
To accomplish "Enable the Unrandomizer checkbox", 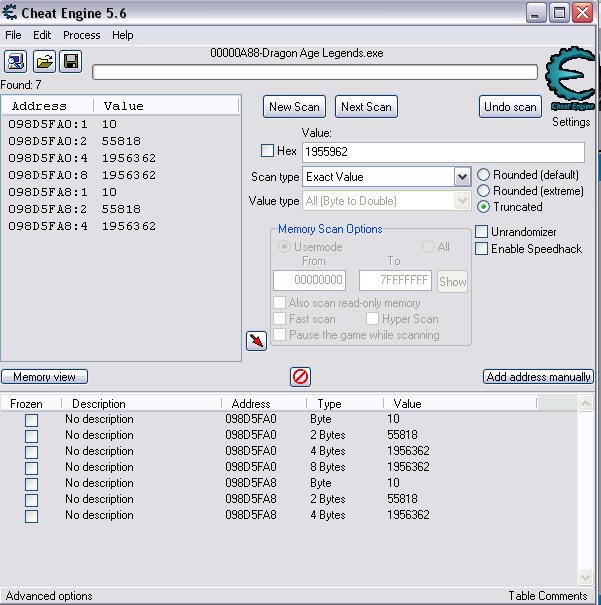I will click(x=481, y=232).
